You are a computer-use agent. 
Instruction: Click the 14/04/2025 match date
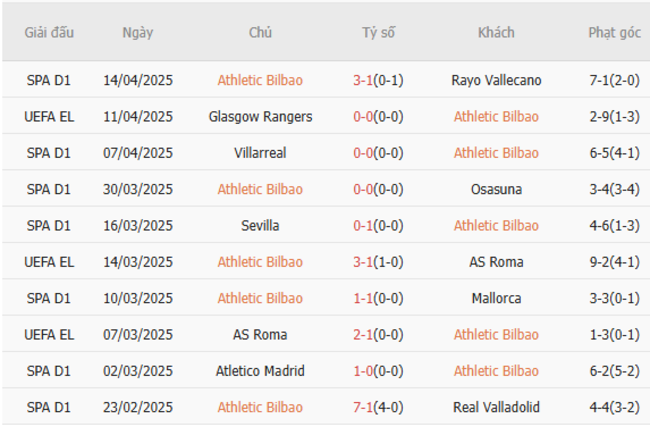click(x=138, y=80)
